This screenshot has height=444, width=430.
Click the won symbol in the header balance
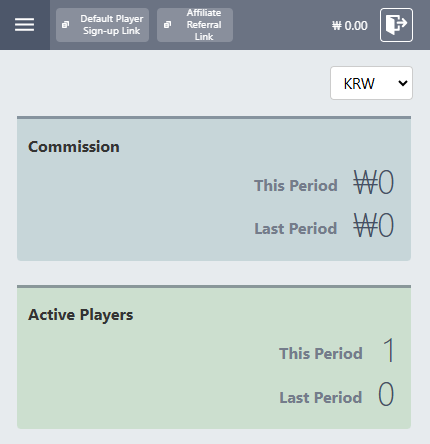(337, 26)
